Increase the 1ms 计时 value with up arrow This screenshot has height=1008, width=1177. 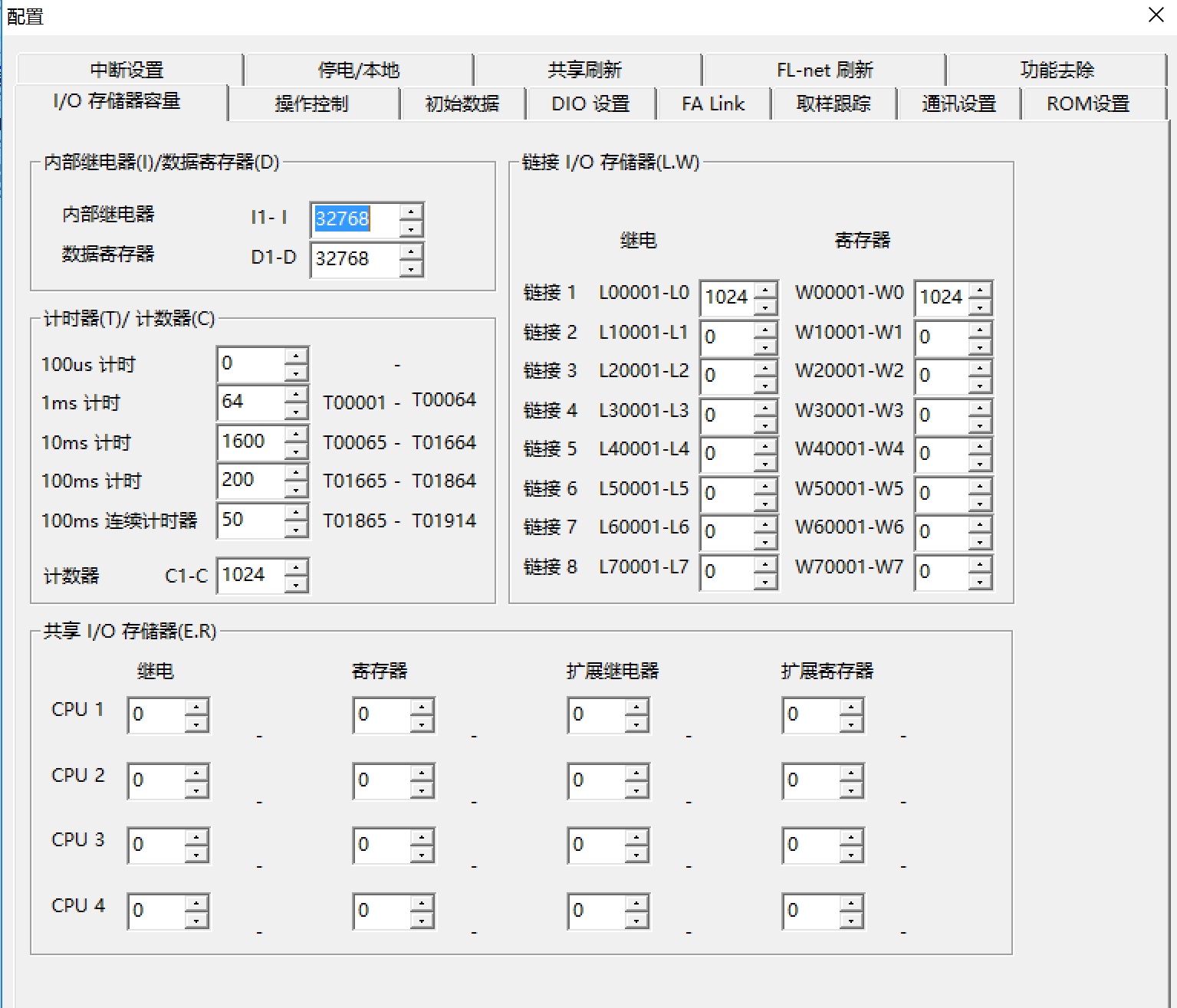(x=296, y=394)
